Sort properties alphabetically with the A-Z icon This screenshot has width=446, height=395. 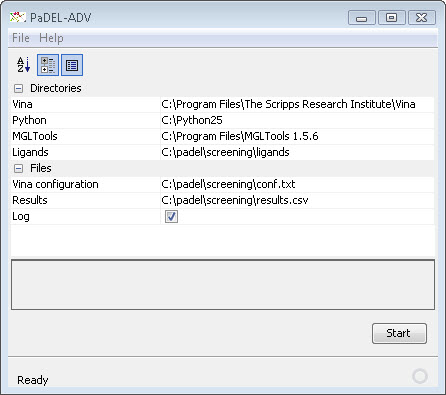[23, 65]
